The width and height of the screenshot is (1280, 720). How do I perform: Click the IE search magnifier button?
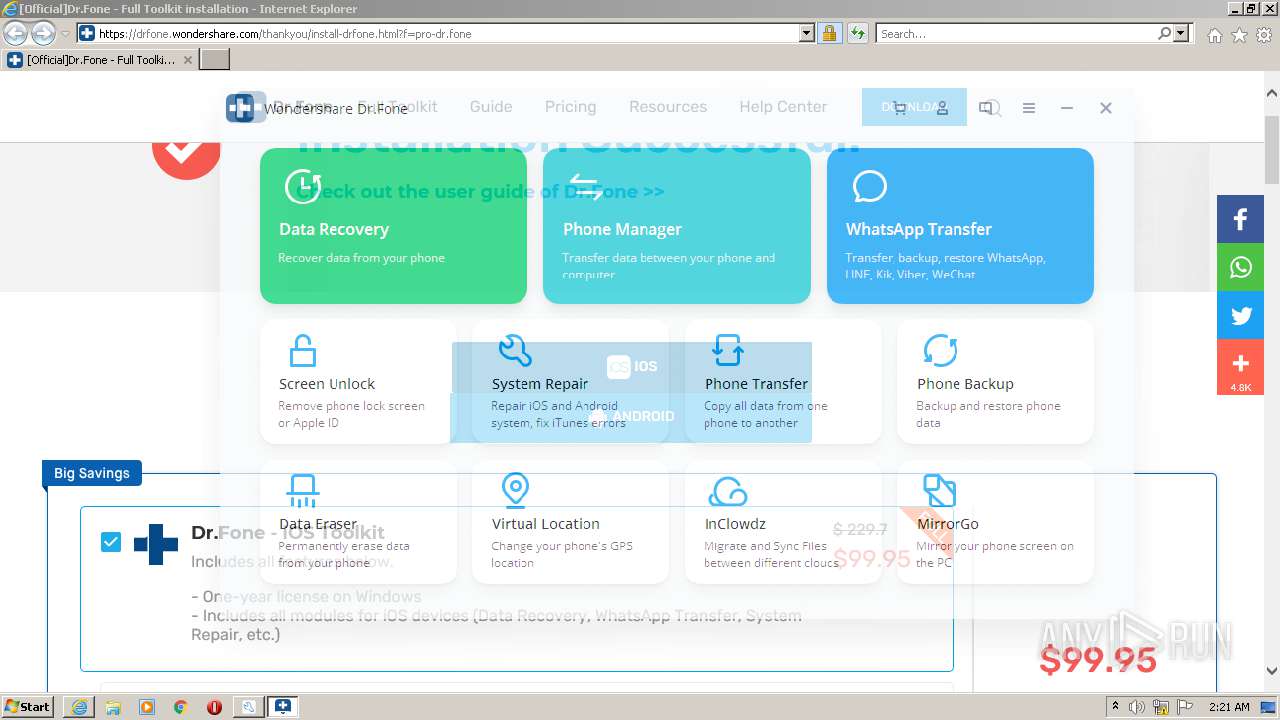1164,33
